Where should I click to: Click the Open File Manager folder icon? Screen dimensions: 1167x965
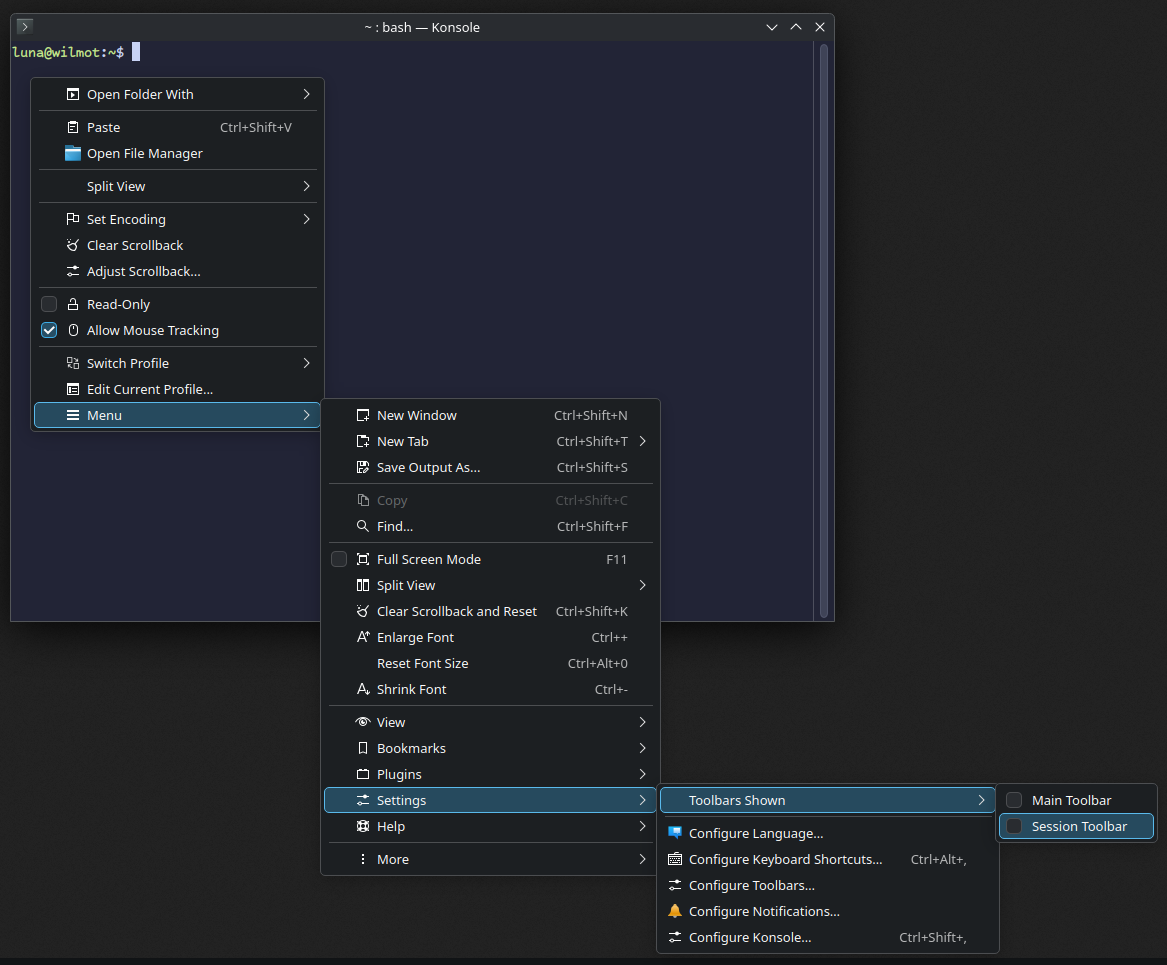(x=72, y=153)
